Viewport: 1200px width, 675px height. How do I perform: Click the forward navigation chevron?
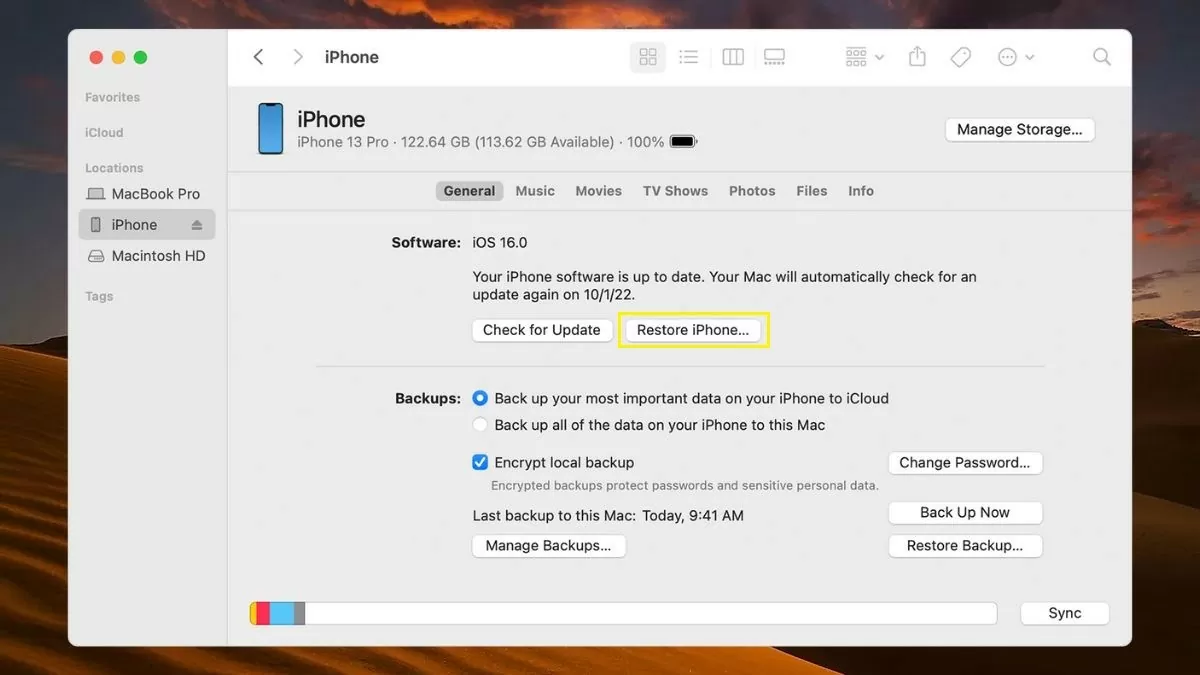click(297, 57)
